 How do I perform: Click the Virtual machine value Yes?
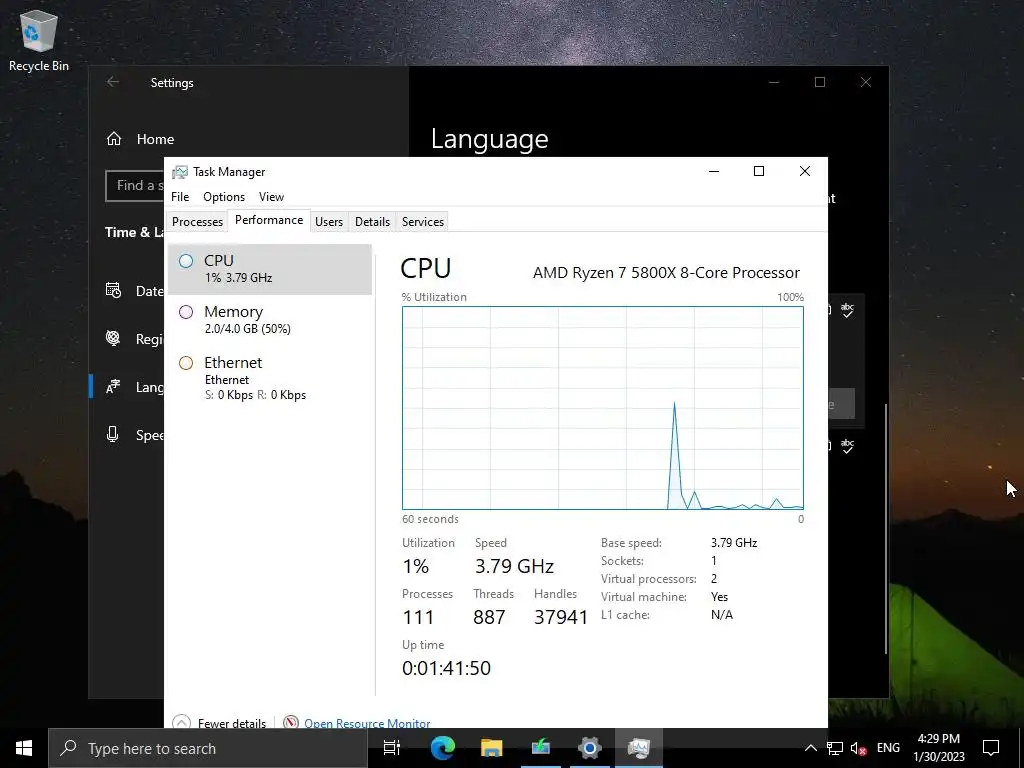point(719,597)
